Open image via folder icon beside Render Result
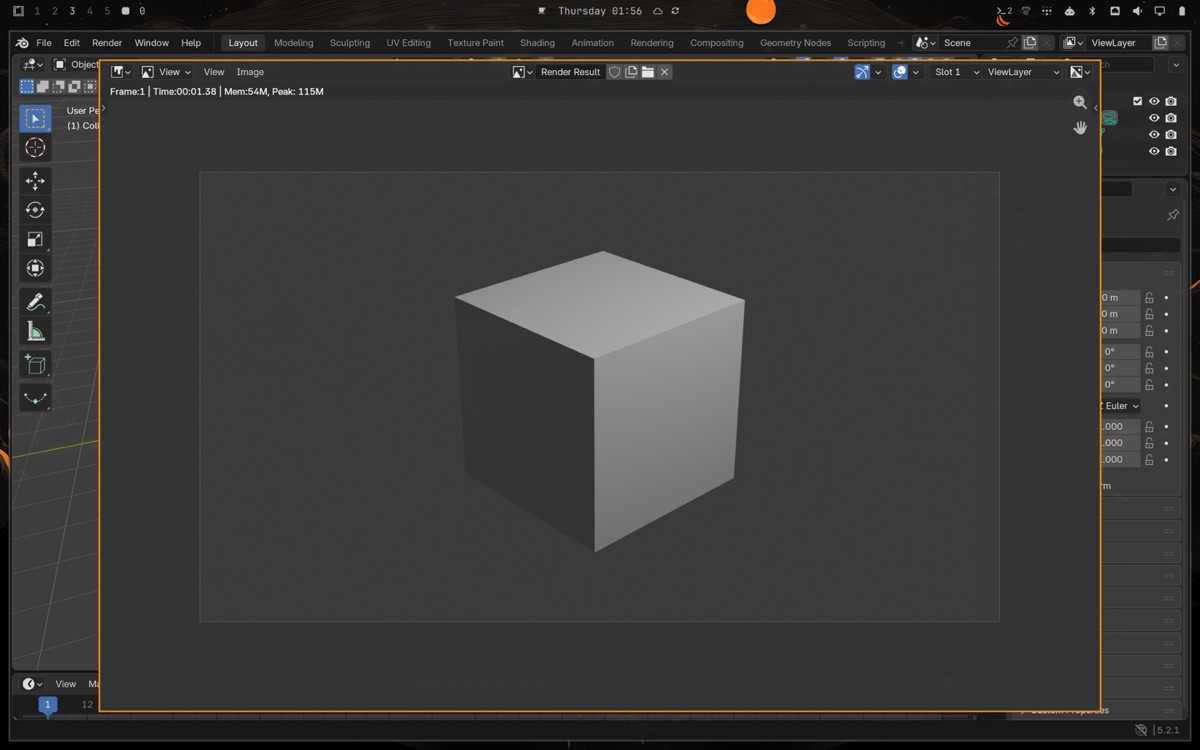1200x750 pixels. coord(648,72)
